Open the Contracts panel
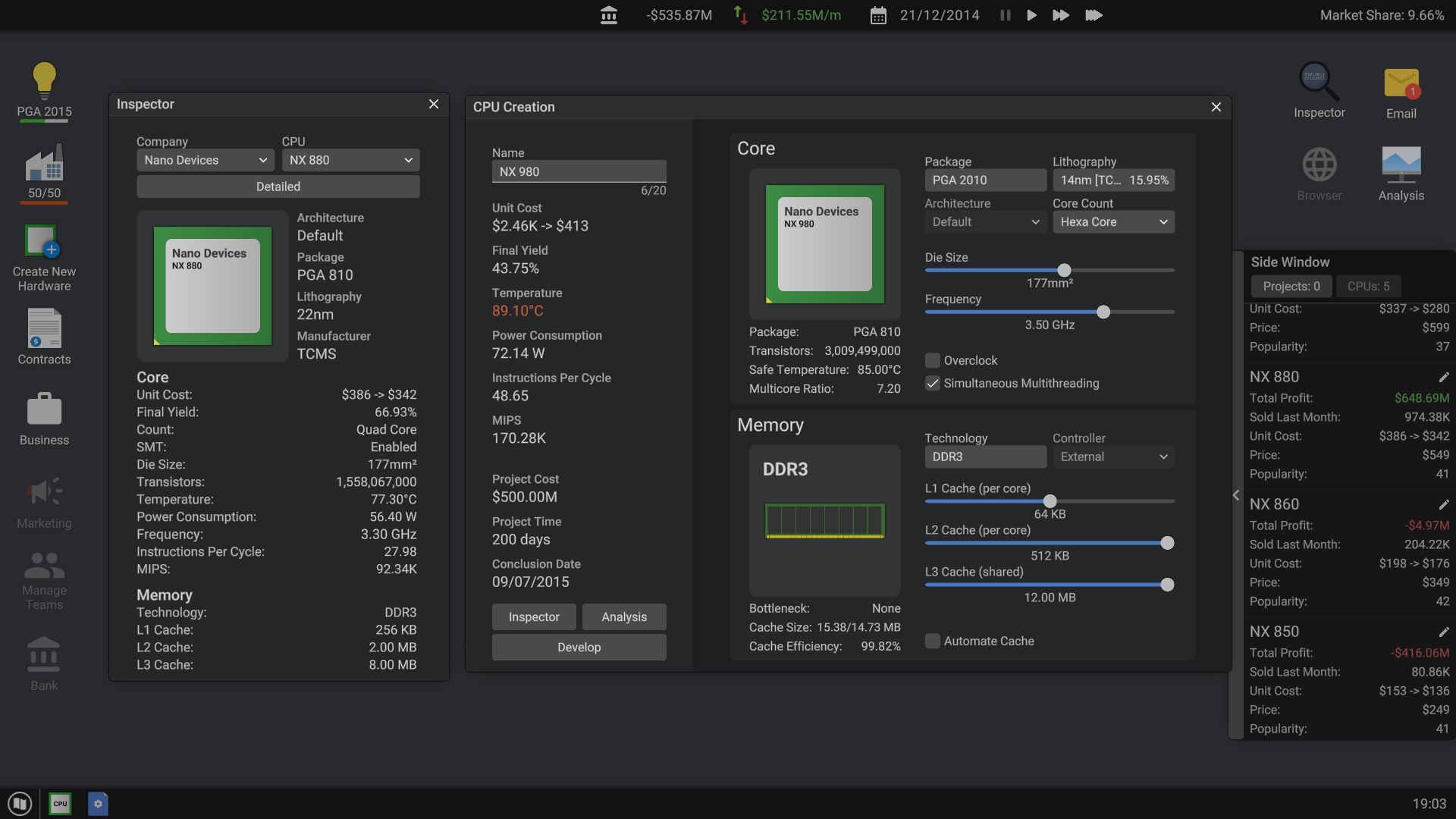 (x=44, y=328)
